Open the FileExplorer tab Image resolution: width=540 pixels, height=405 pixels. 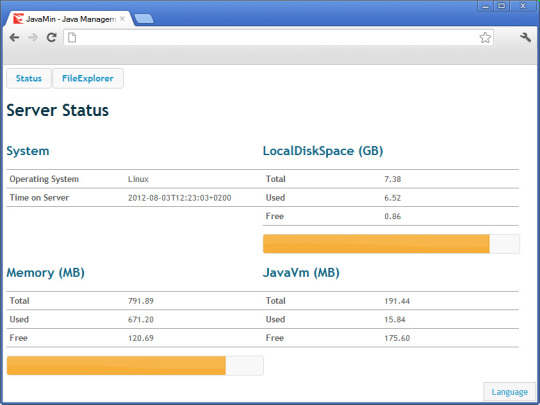[88, 79]
